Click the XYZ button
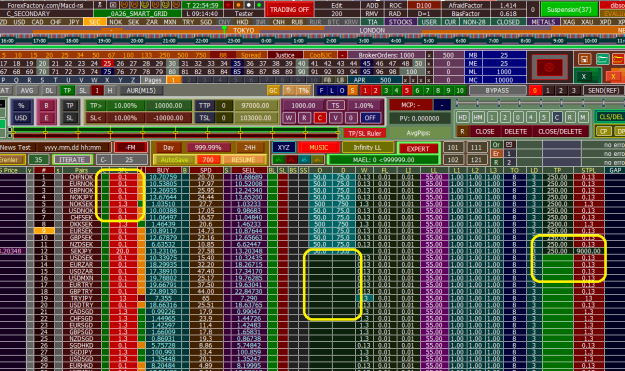Viewport: 625px width, 371px height. [x=283, y=147]
